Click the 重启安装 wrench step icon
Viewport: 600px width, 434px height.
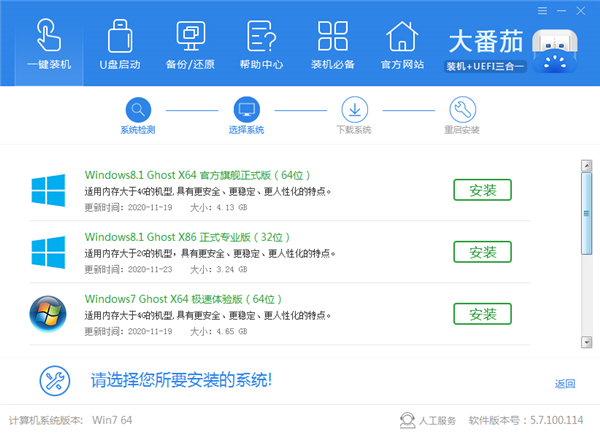click(463, 110)
